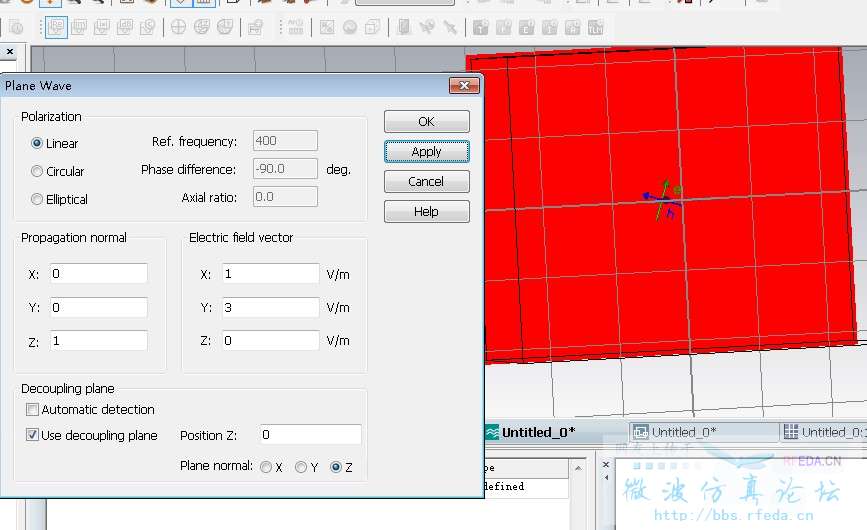Focus the Position Z field
Image resolution: width=867 pixels, height=530 pixels.
tap(310, 434)
